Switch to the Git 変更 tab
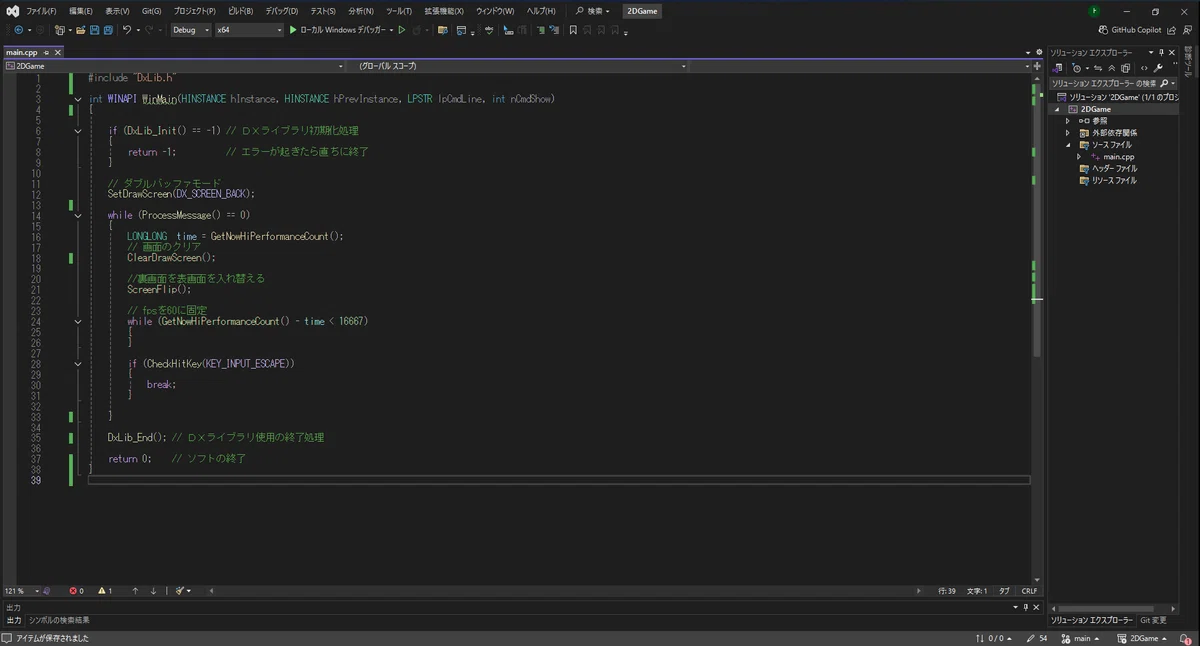This screenshot has width=1200, height=646. [1153, 620]
